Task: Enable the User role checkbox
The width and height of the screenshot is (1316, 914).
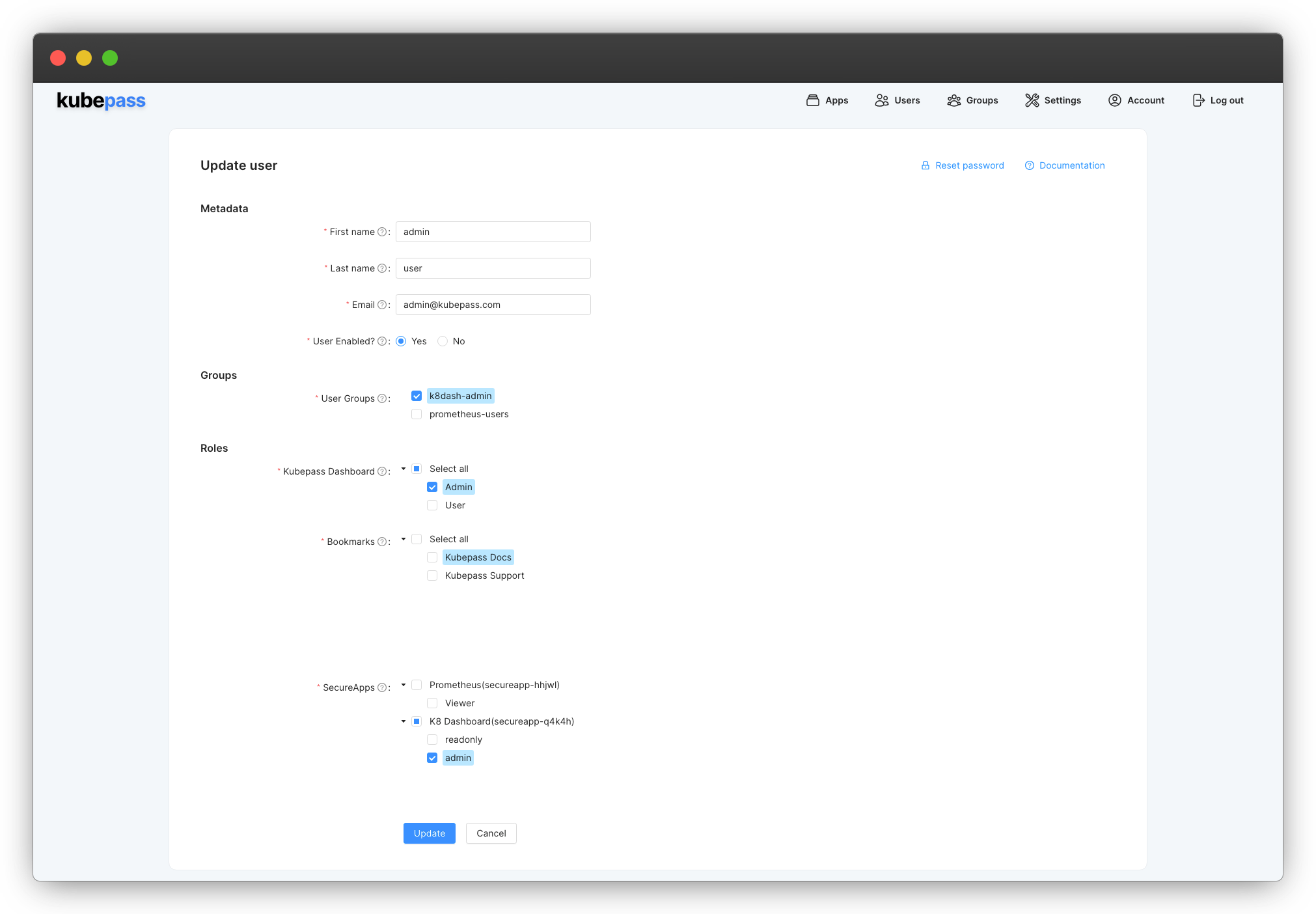Action: click(x=432, y=505)
